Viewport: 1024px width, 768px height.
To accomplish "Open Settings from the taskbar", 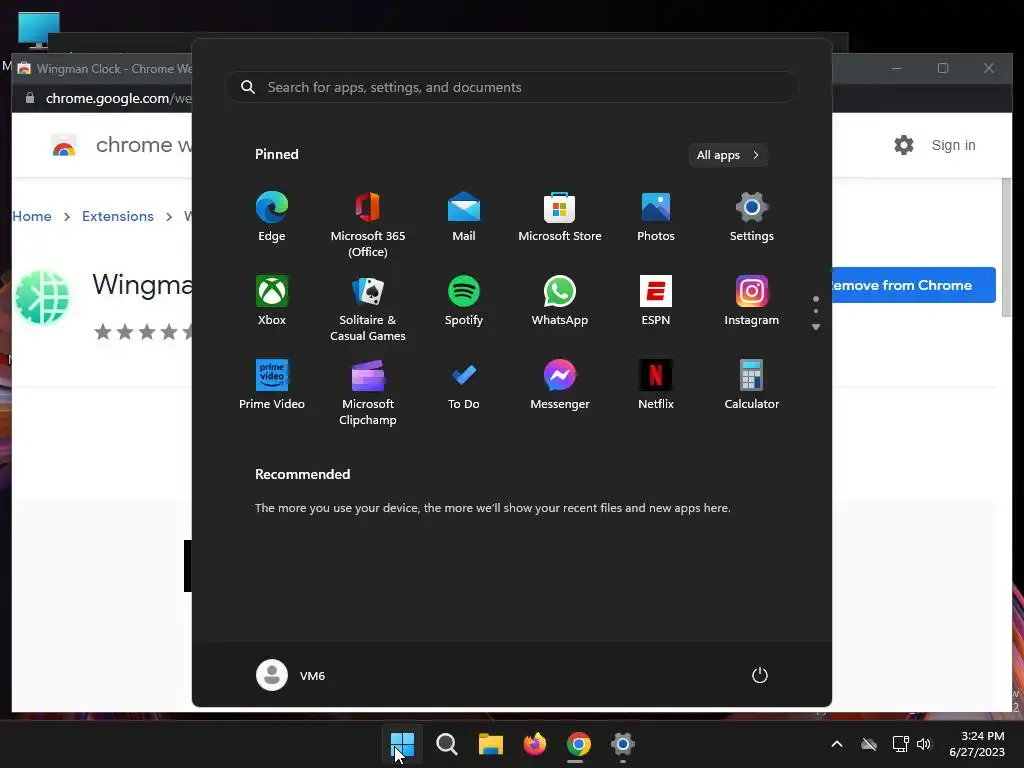I will 623,744.
